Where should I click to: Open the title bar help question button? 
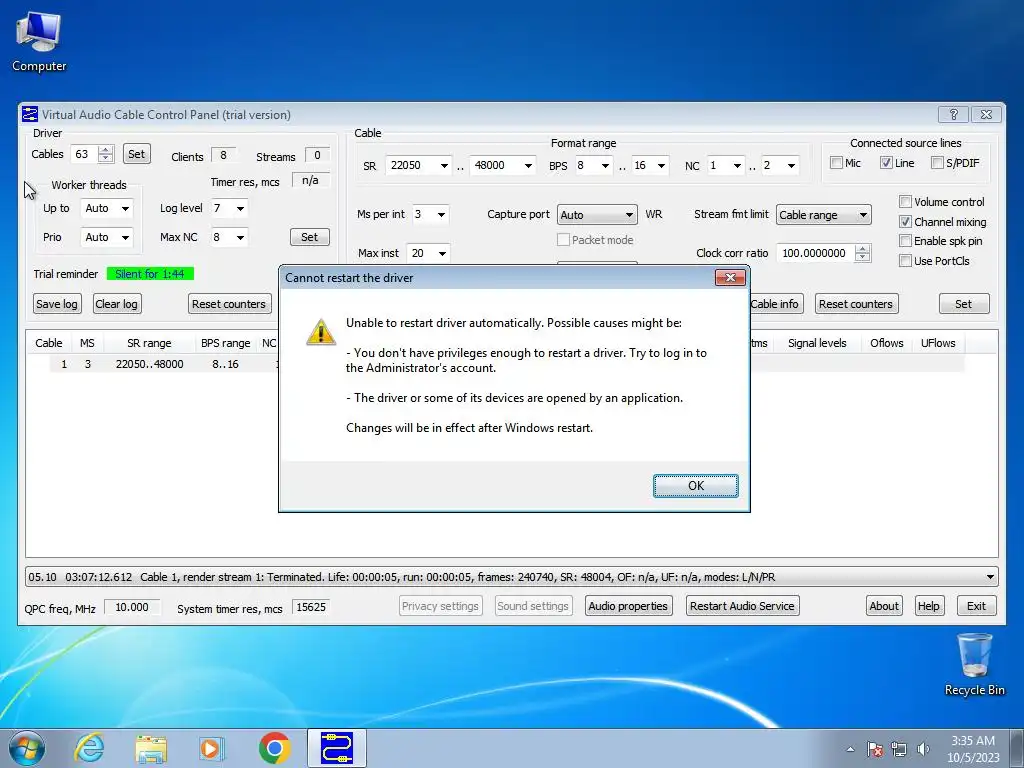[953, 114]
